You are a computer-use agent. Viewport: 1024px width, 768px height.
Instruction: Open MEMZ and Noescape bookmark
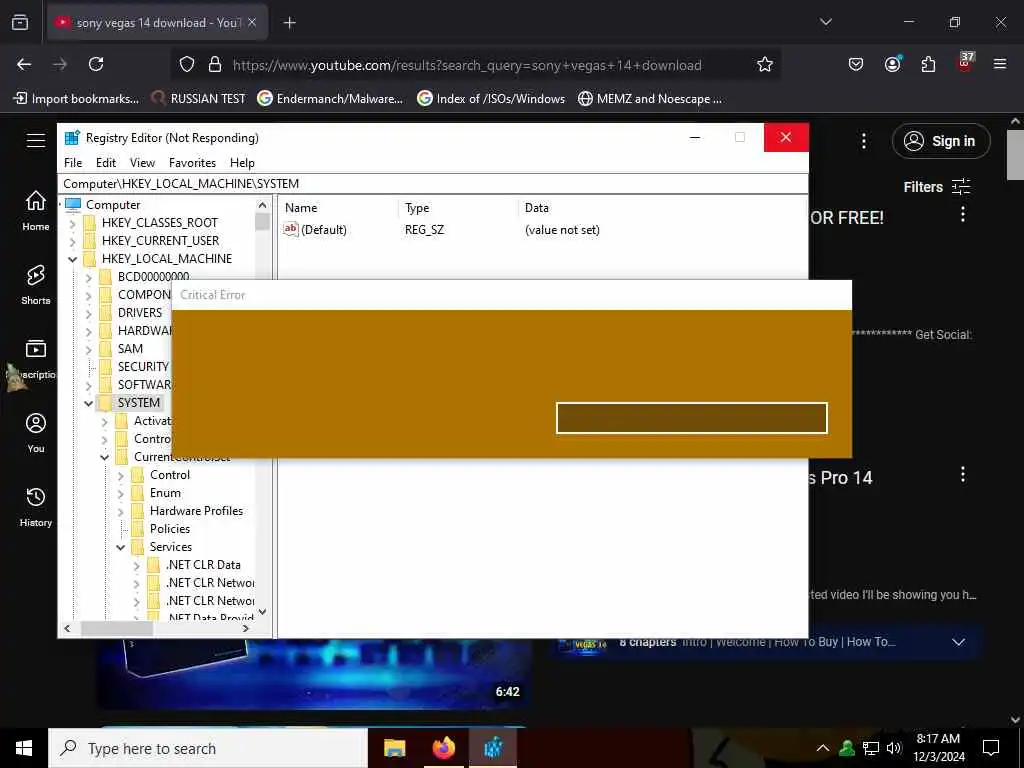pyautogui.click(x=650, y=99)
